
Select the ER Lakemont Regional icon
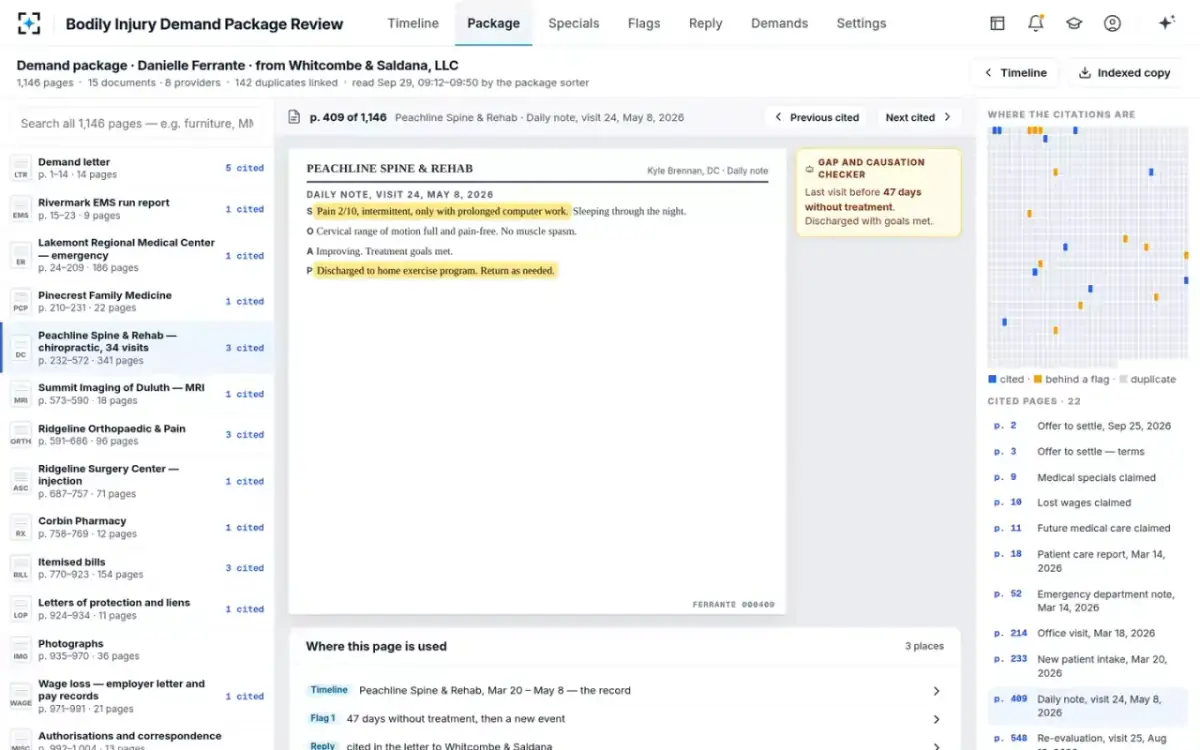click(x=21, y=255)
